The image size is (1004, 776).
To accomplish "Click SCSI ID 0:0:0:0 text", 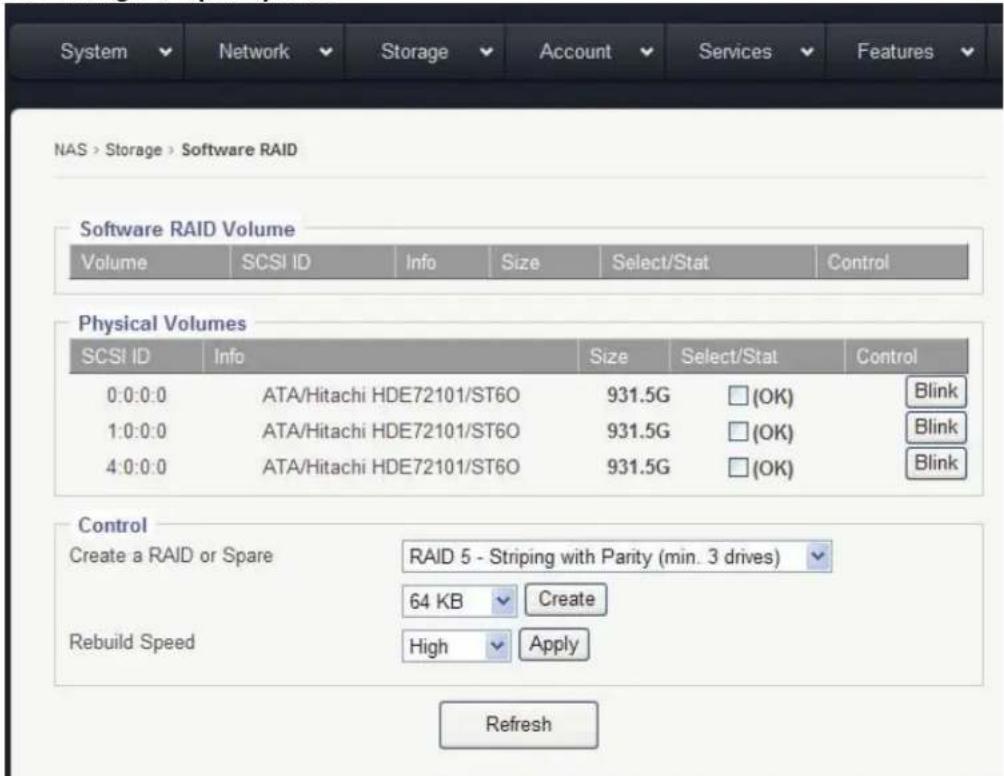I will [136, 396].
